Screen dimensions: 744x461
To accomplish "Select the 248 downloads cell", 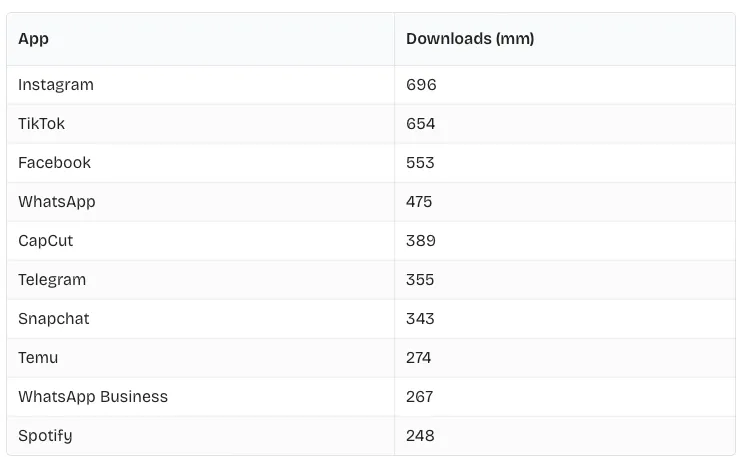I will (420, 436).
